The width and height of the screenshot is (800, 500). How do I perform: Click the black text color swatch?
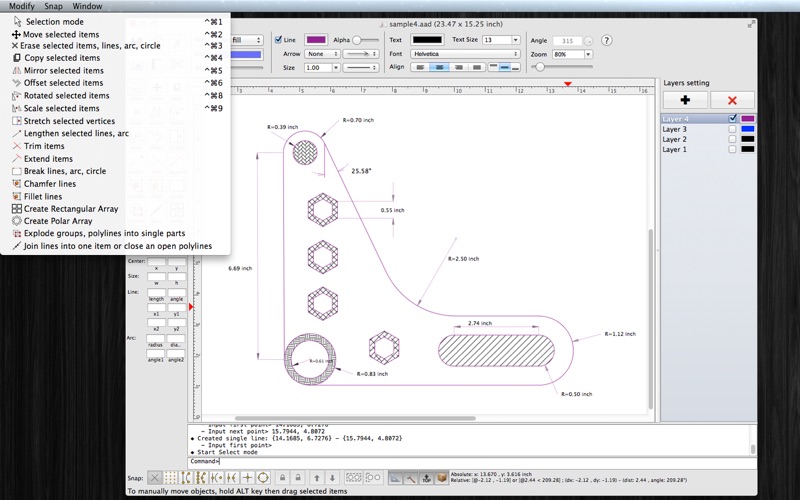click(x=427, y=40)
